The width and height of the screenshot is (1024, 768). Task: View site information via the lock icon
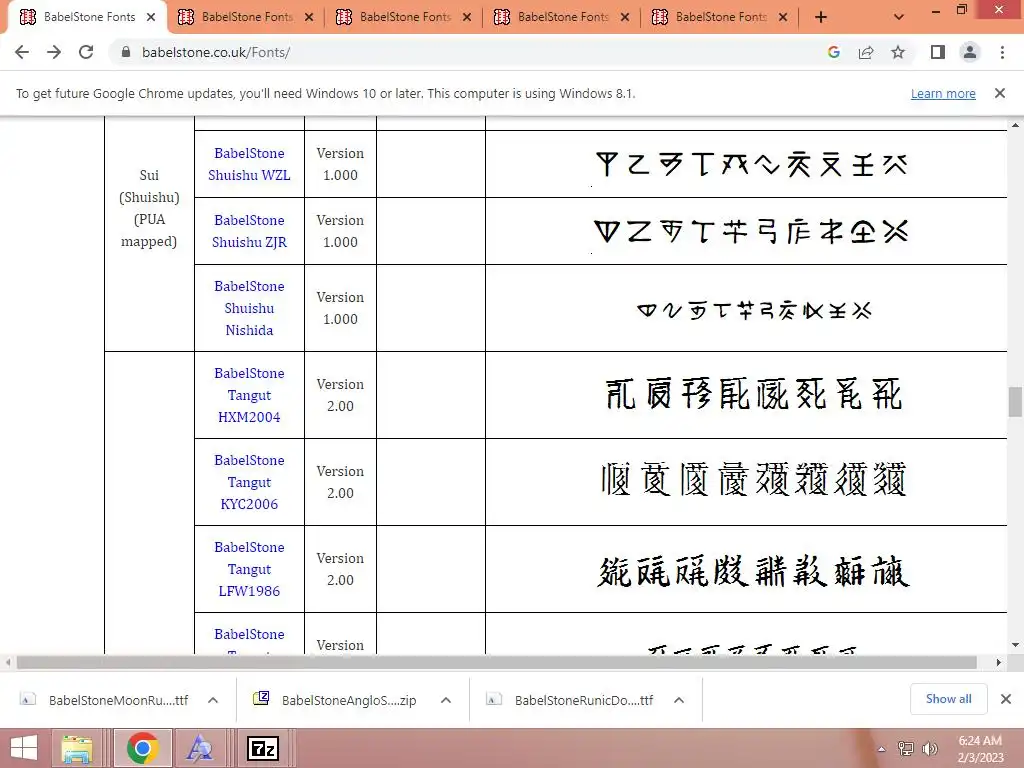[x=126, y=52]
